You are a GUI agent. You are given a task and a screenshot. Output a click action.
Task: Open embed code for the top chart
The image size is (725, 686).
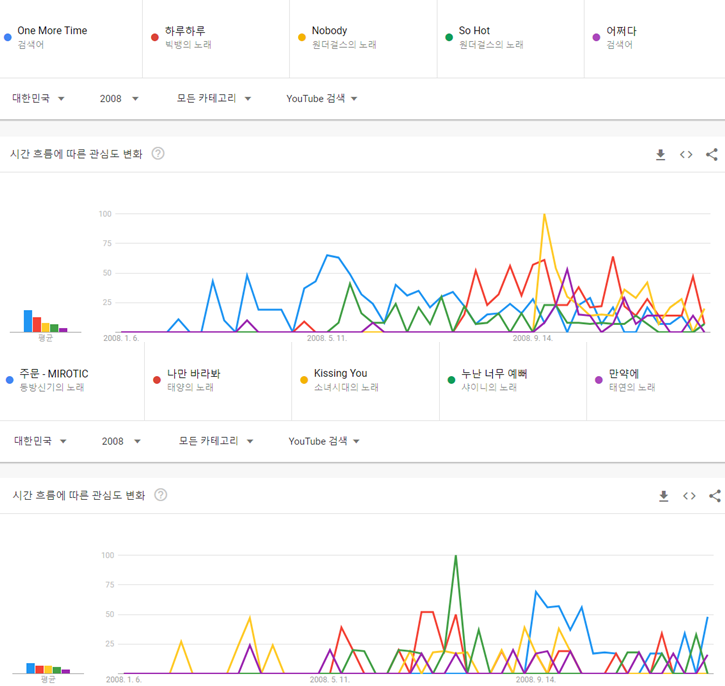(x=686, y=154)
